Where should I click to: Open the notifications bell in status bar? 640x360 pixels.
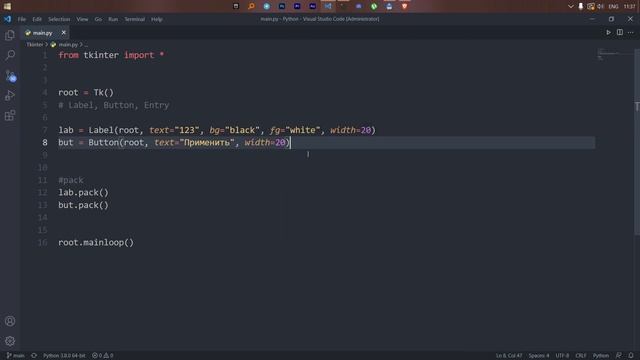(x=631, y=356)
